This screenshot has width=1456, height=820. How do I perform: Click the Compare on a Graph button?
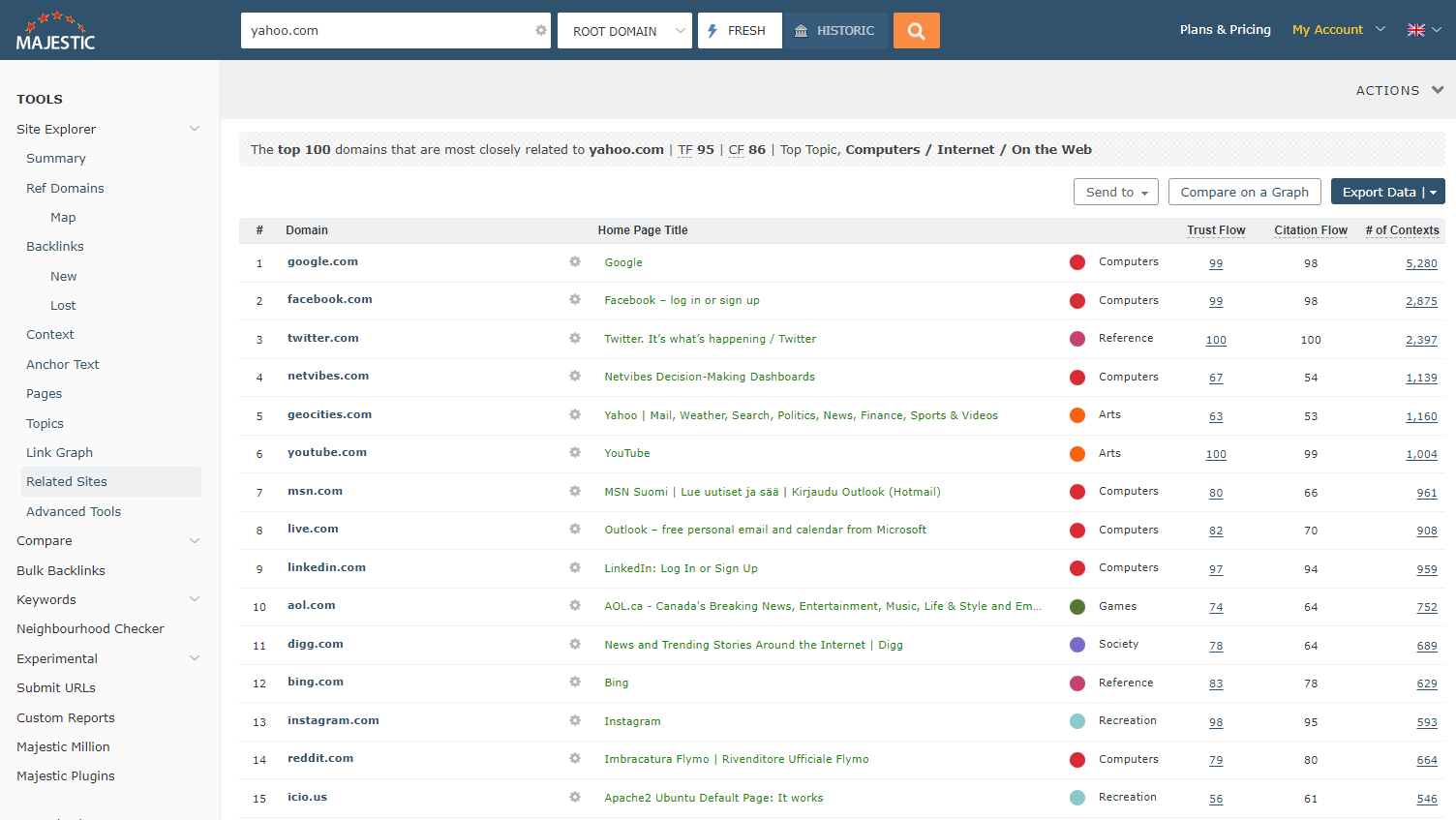click(1244, 192)
